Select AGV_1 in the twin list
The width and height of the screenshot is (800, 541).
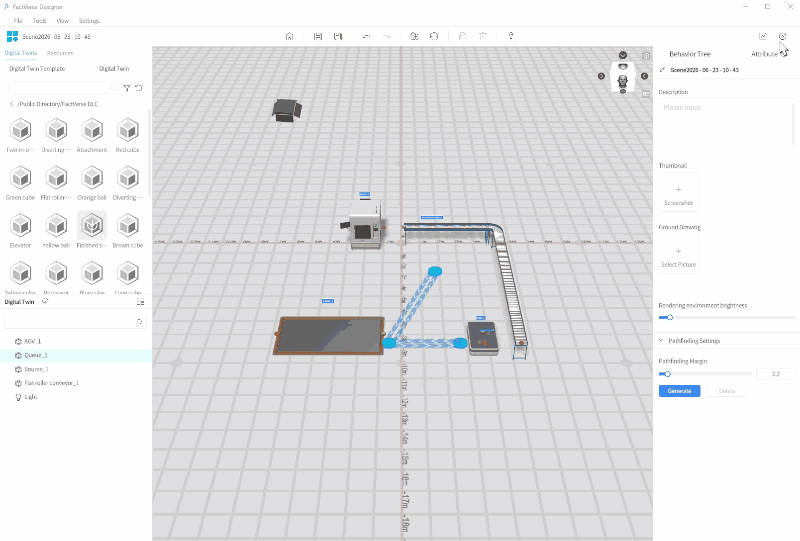(x=76, y=341)
